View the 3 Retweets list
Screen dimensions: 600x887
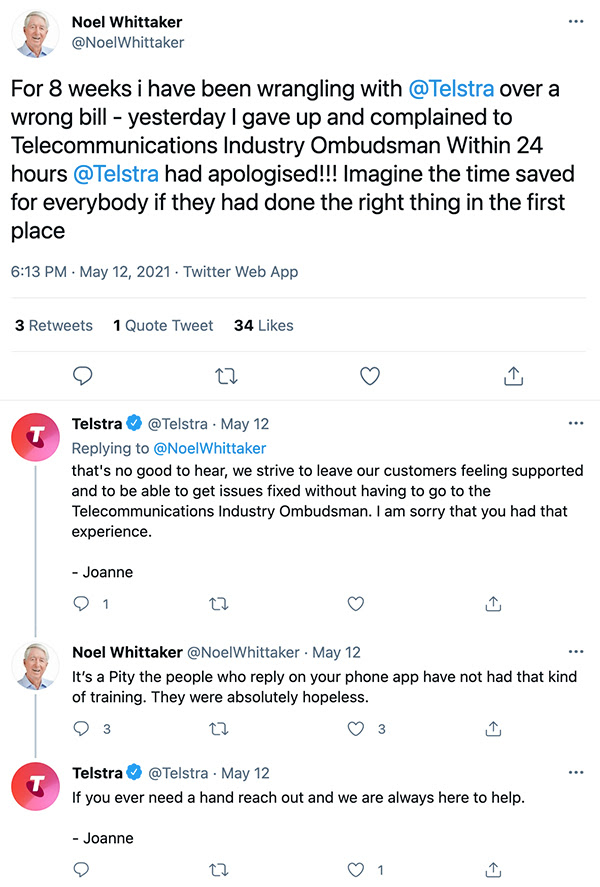coord(54,326)
